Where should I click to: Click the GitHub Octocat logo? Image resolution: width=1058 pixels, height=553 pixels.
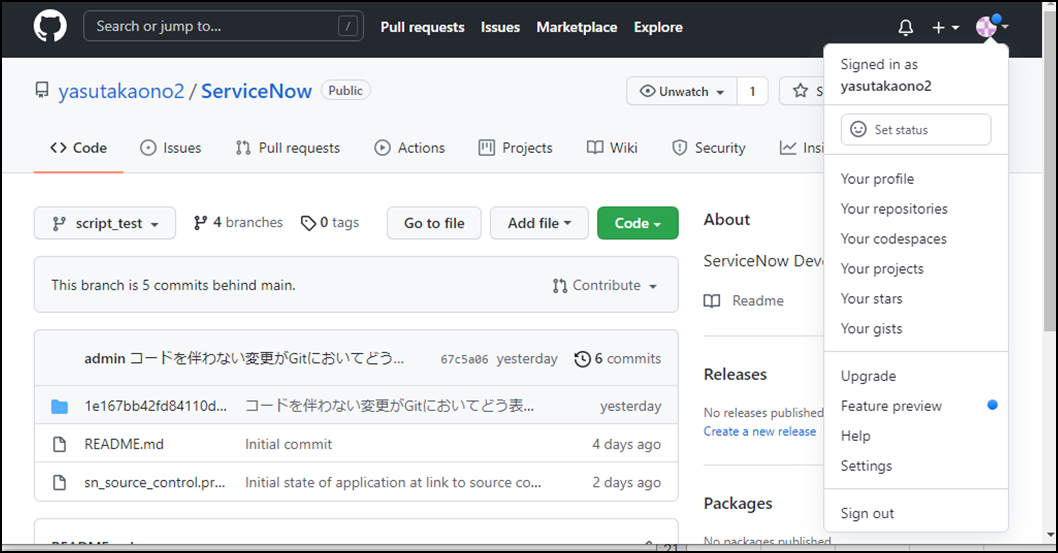click(x=50, y=27)
